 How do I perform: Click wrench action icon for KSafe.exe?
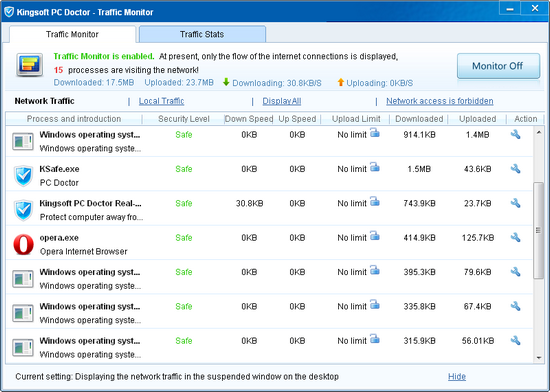515,169
